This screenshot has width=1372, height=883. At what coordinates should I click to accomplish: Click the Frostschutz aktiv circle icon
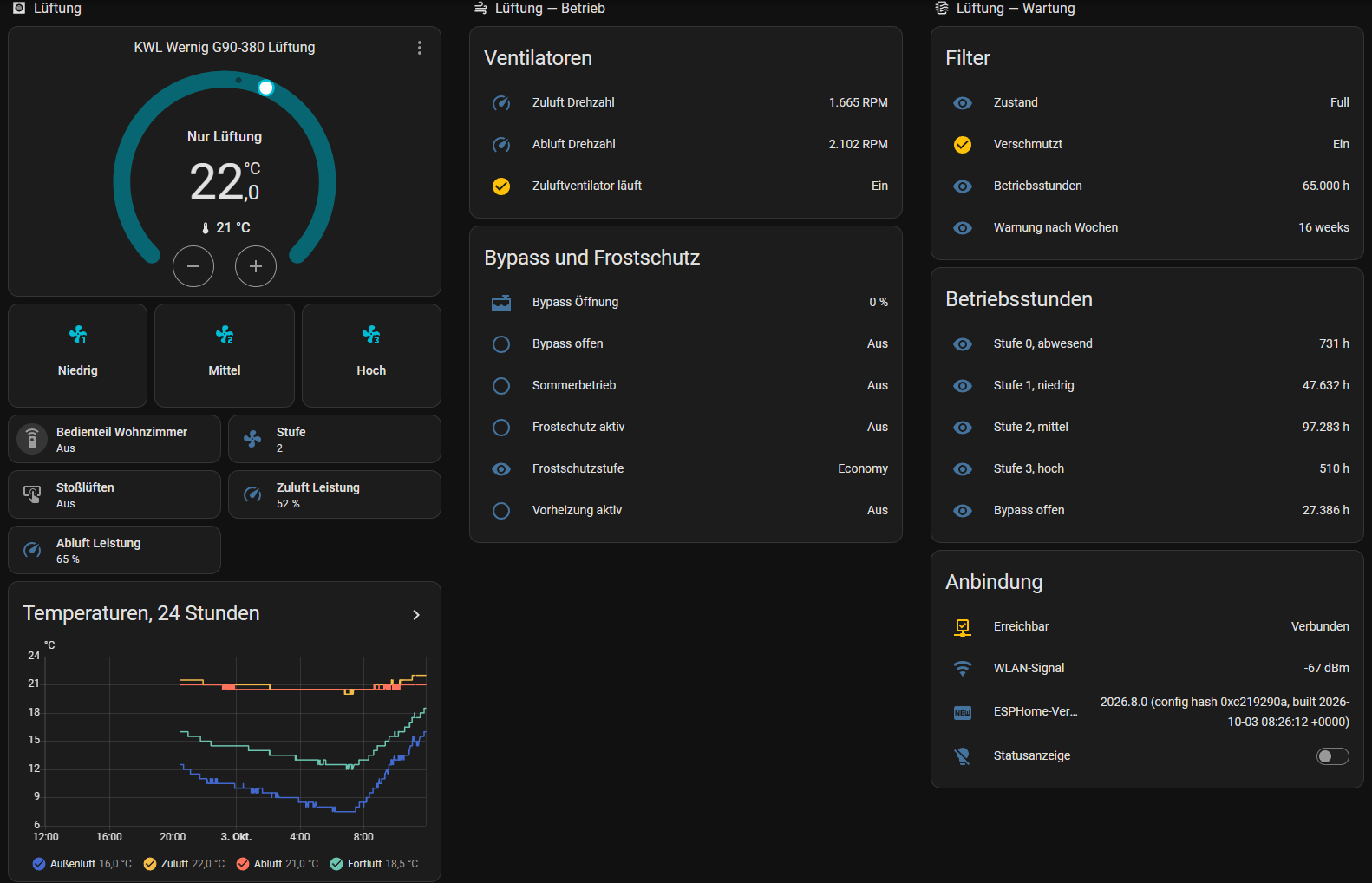(x=501, y=427)
